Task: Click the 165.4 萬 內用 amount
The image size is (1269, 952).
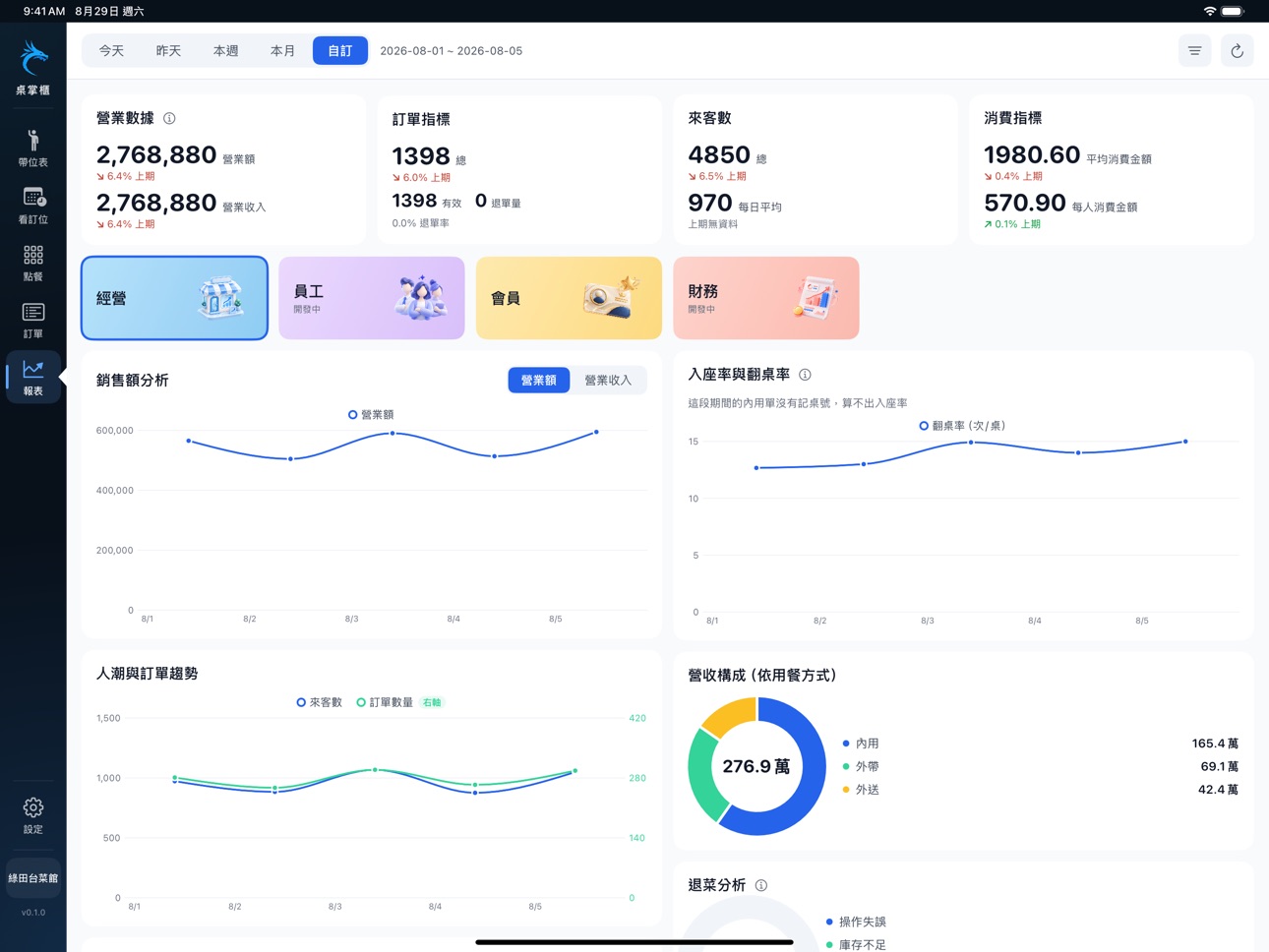Action: pos(1215,744)
